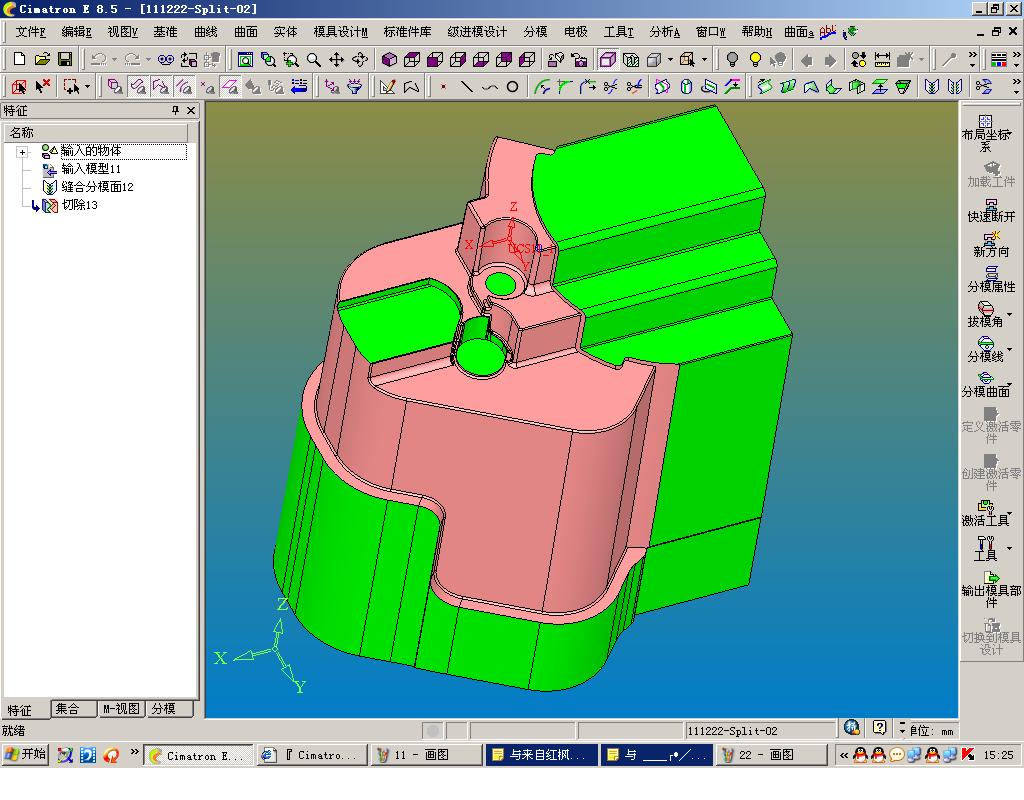Click the 快速断开 button
Image resolution: width=1024 pixels, height=800 pixels.
(x=991, y=210)
